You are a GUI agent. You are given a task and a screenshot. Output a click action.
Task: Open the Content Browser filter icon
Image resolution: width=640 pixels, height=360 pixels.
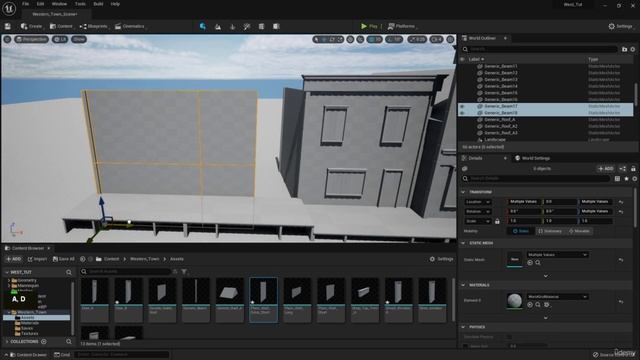pyautogui.click(x=184, y=271)
